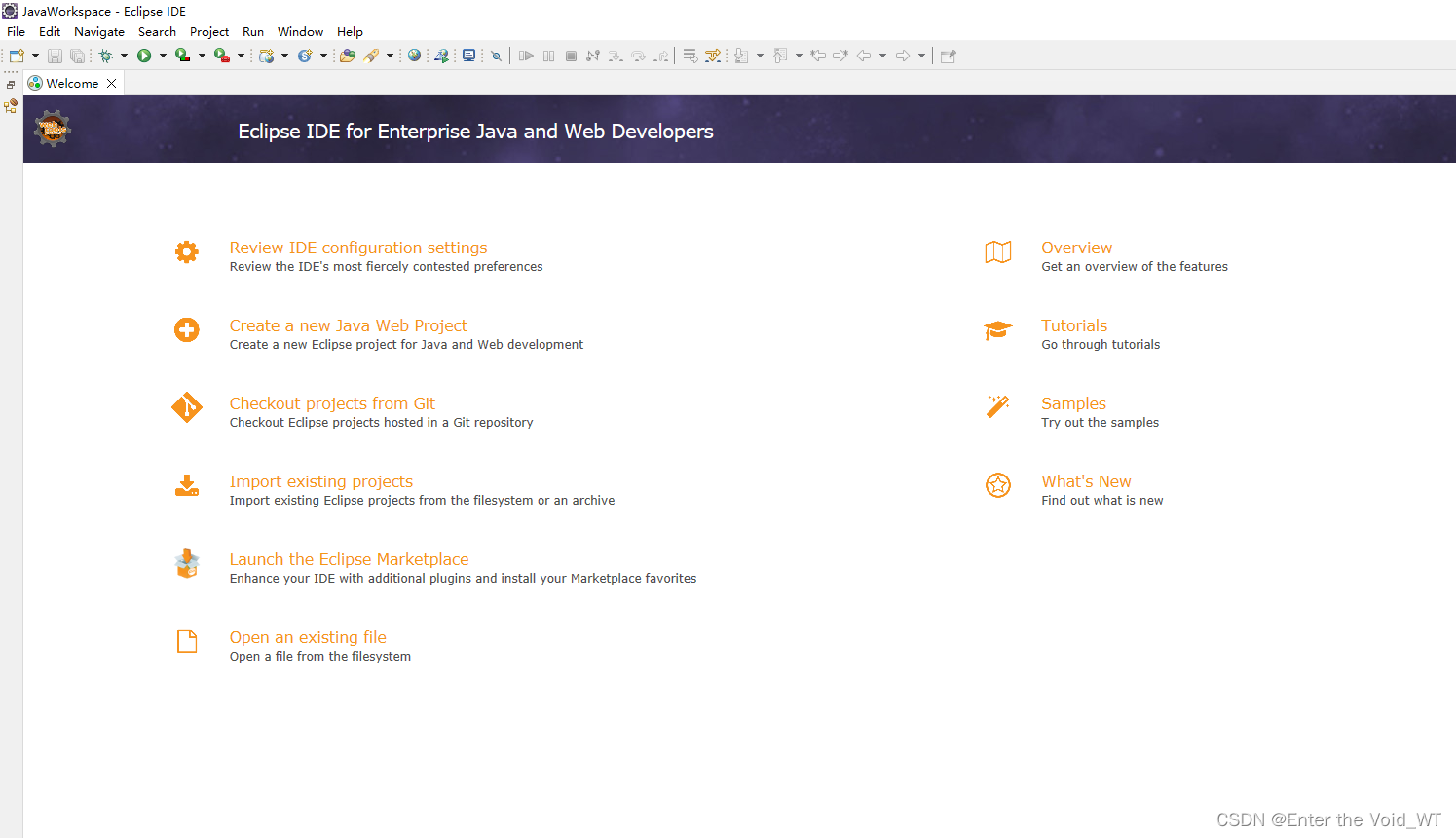Select the Welcome tab
This screenshot has width=1456, height=838.
point(72,83)
